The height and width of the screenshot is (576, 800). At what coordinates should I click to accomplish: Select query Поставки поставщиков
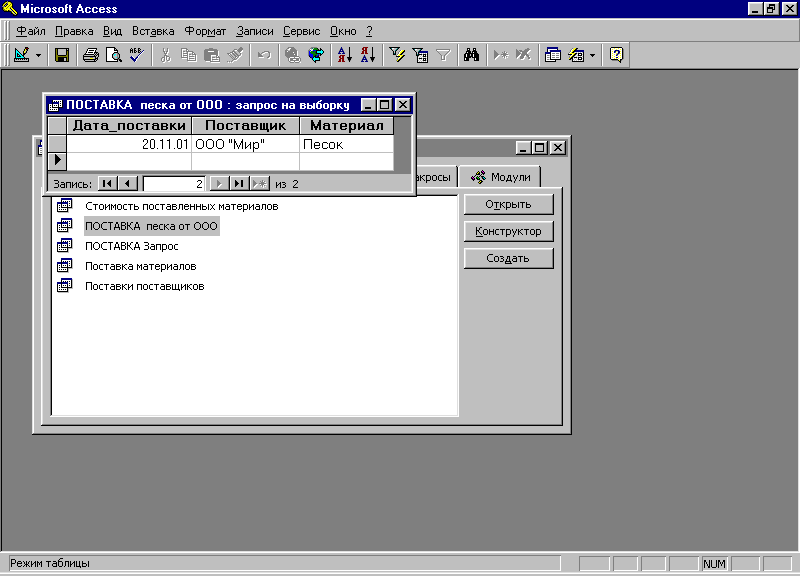(x=145, y=286)
